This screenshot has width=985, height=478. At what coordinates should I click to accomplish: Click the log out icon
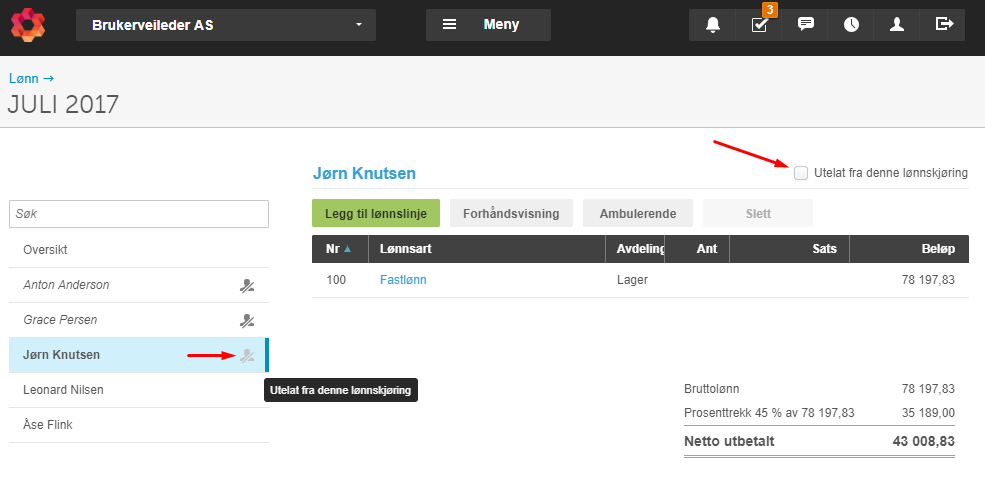[943, 25]
